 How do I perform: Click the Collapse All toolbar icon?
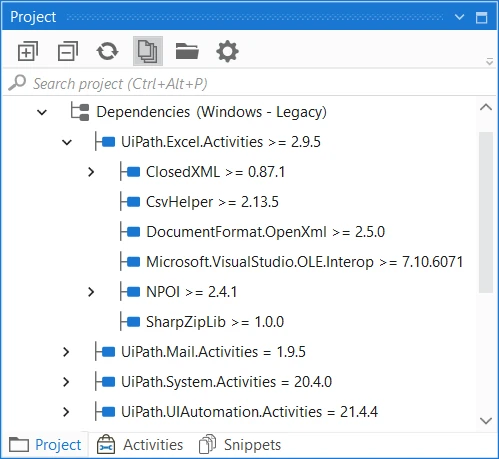[68, 51]
